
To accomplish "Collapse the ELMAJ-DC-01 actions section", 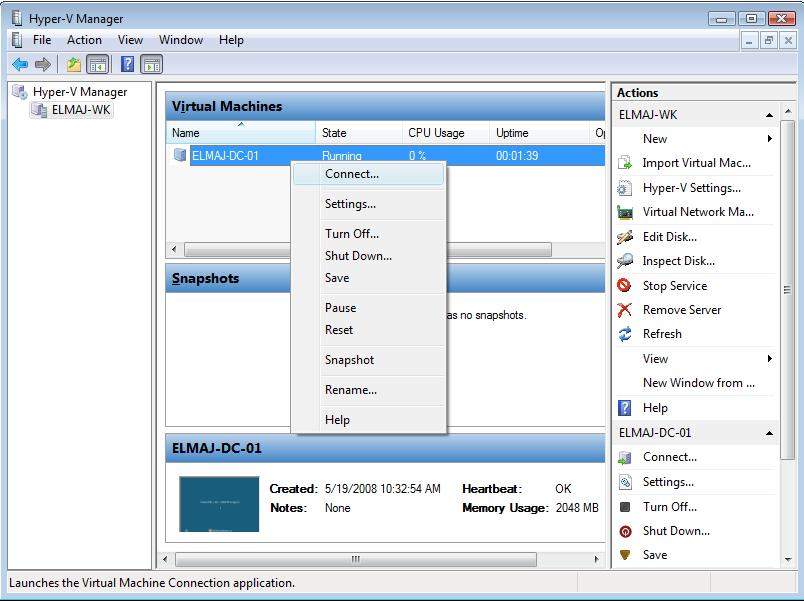I will click(x=769, y=433).
